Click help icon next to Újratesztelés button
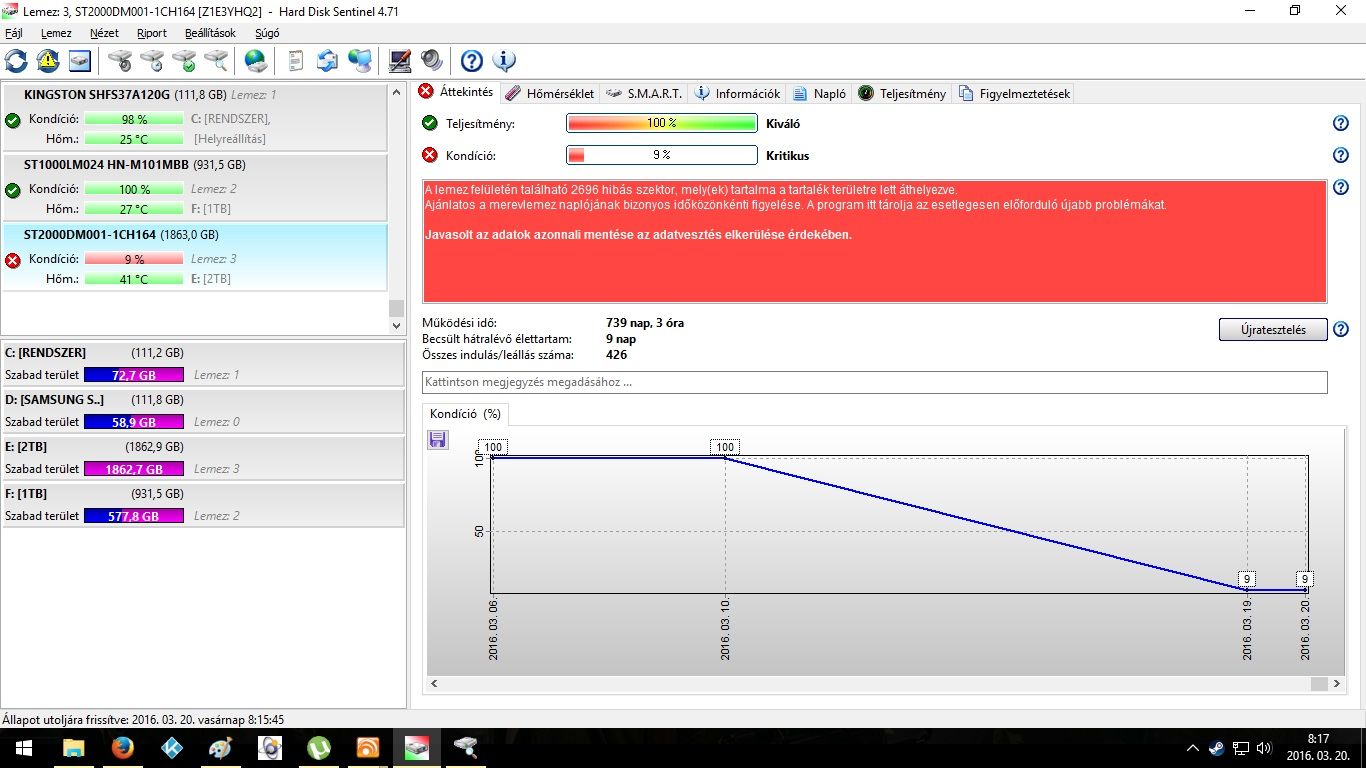 [x=1341, y=330]
